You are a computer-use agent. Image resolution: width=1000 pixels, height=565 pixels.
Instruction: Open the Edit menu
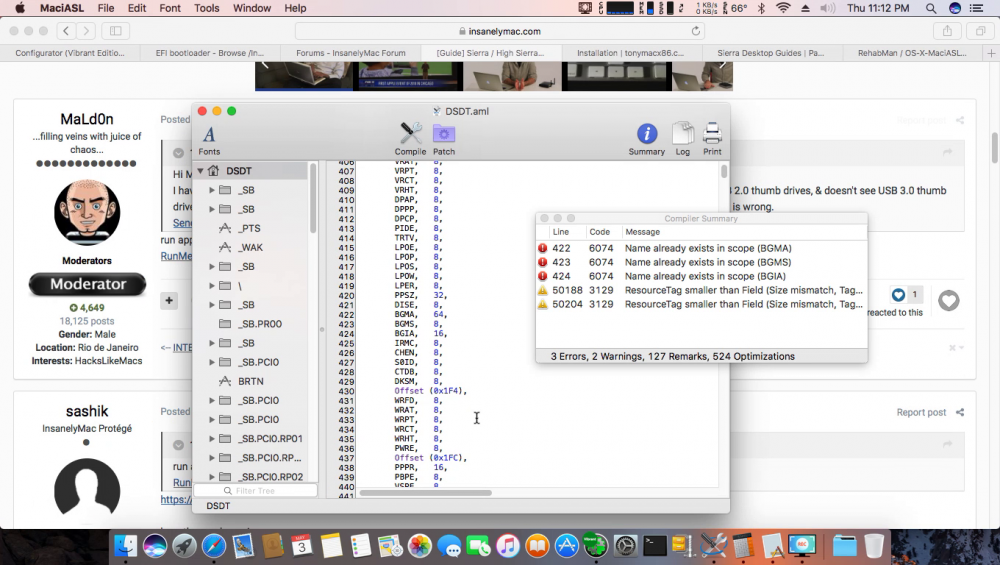pos(136,8)
